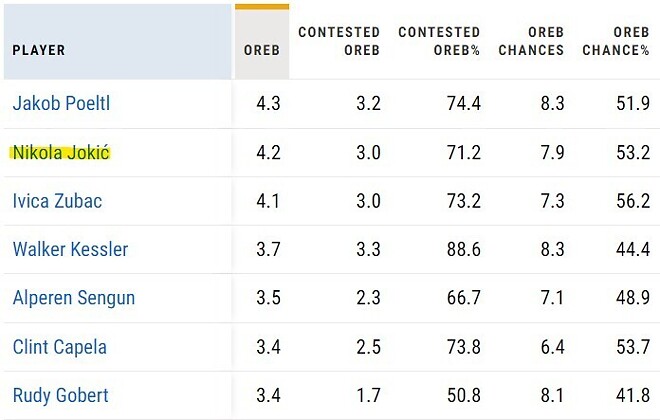Open the Alperen Sengun player link

pos(73,298)
